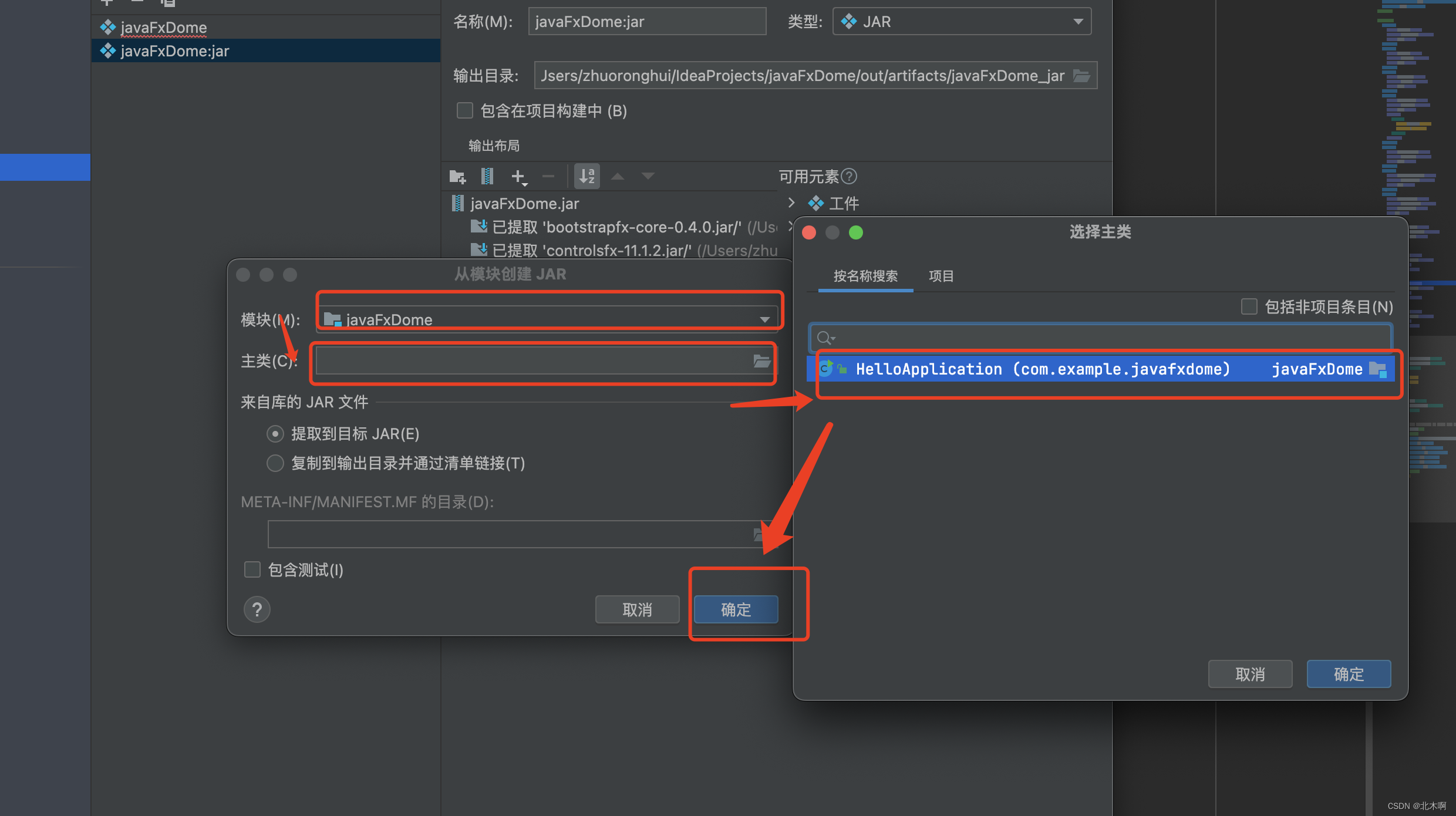1456x816 pixels.
Task: Enable the 包含在项目构建中 checkbox
Action: (x=464, y=110)
